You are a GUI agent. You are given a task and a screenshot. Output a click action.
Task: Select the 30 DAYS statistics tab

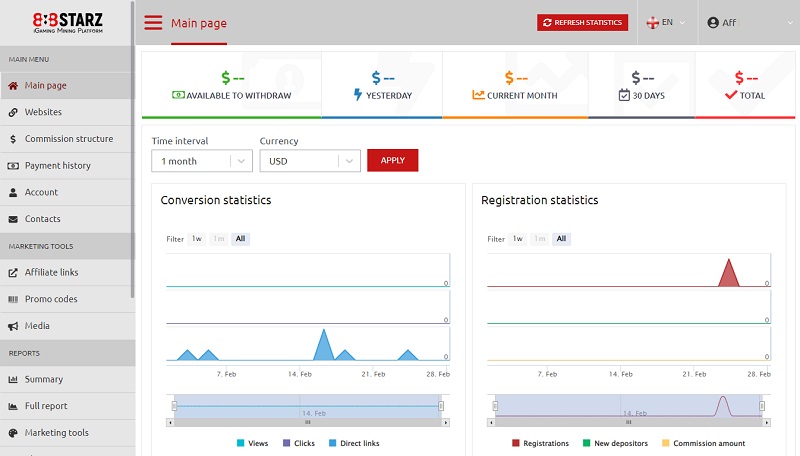pyautogui.click(x=642, y=85)
